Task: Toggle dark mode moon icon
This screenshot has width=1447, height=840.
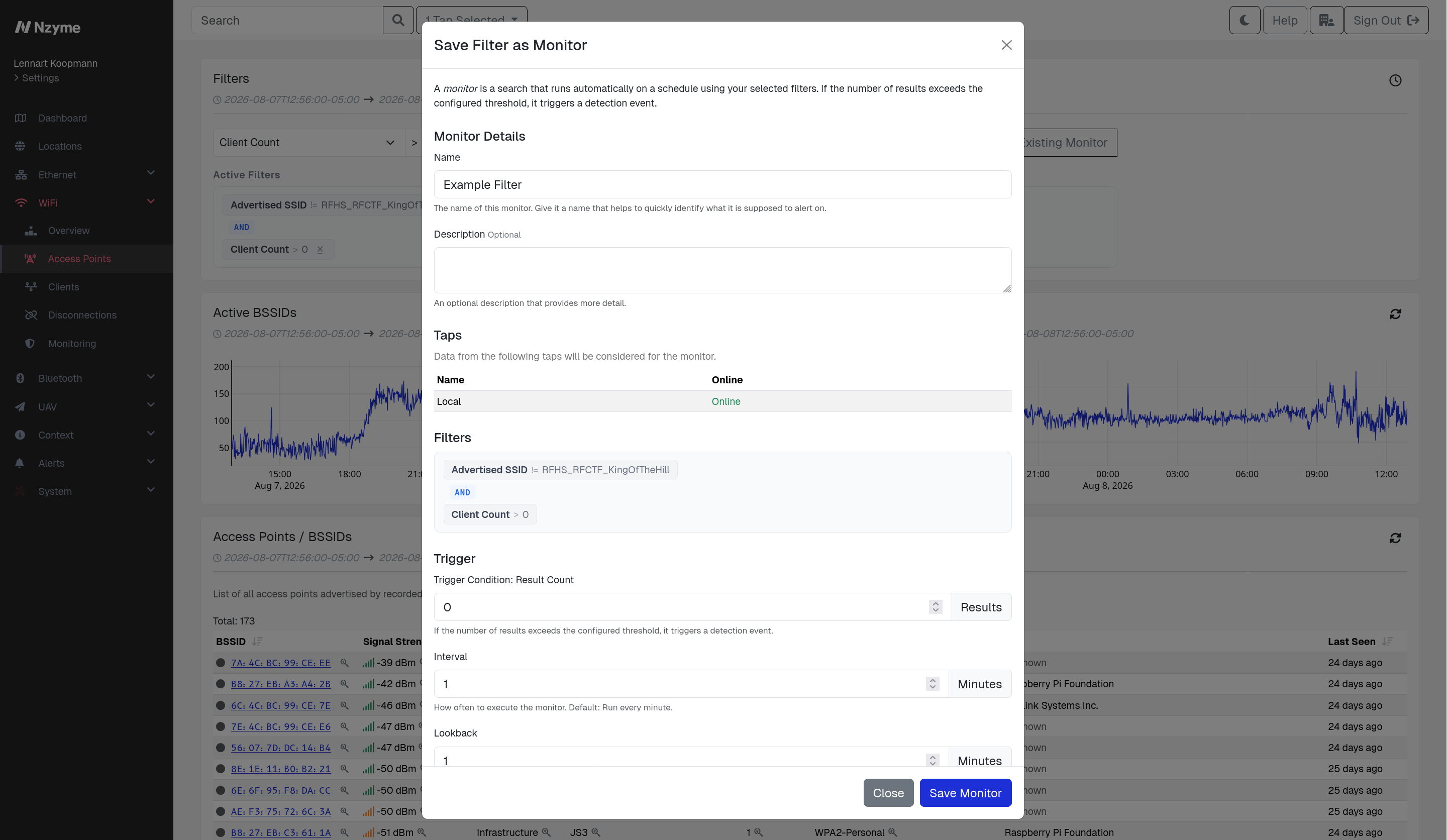Action: (1245, 20)
